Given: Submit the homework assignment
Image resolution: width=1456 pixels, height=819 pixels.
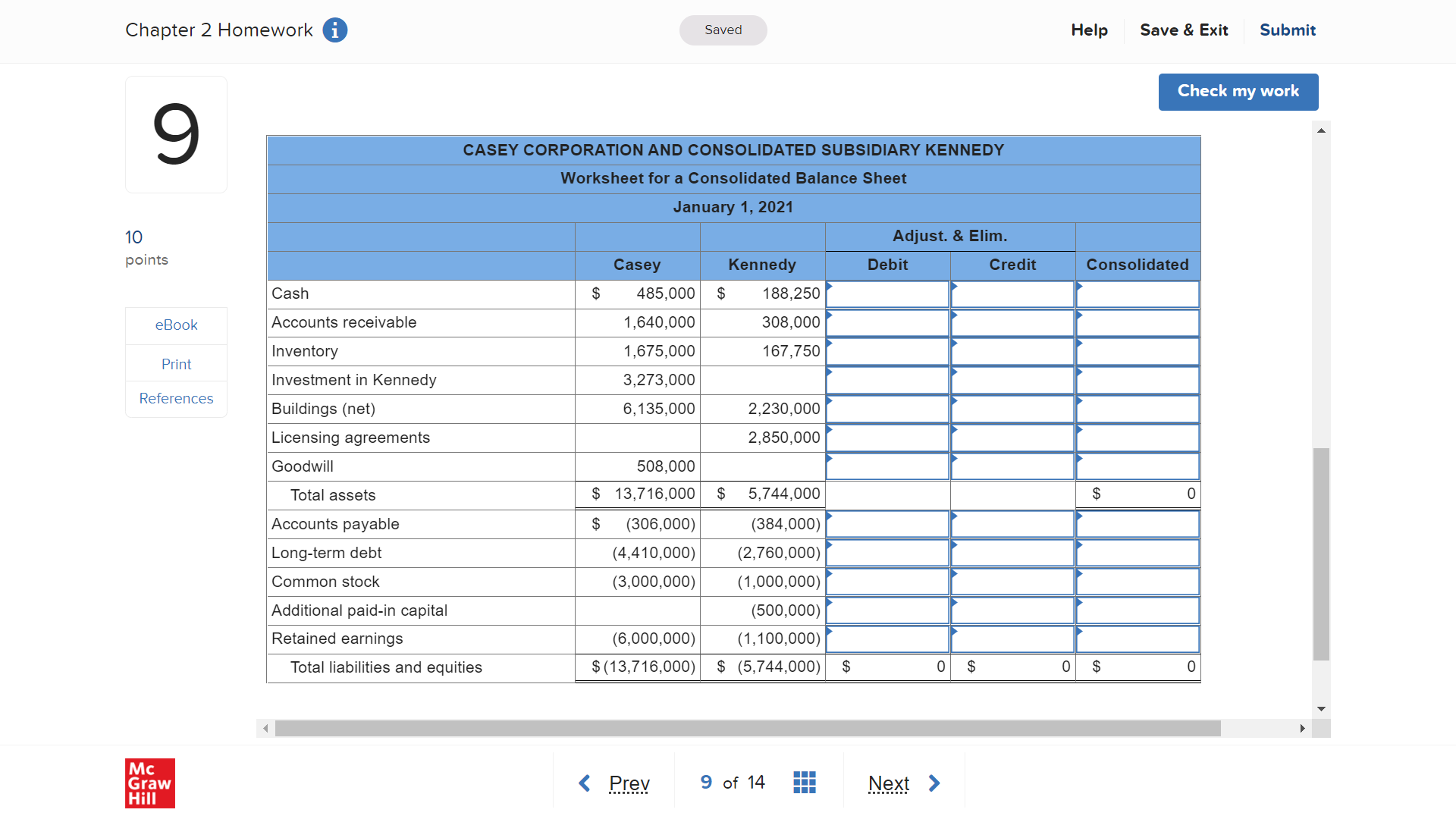Looking at the screenshot, I should (x=1287, y=30).
